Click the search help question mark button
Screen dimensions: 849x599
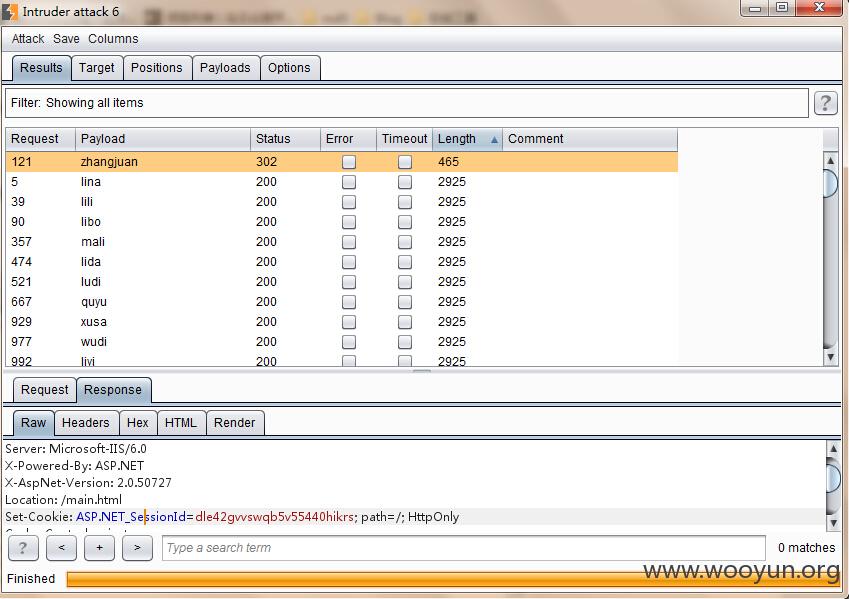click(x=23, y=548)
